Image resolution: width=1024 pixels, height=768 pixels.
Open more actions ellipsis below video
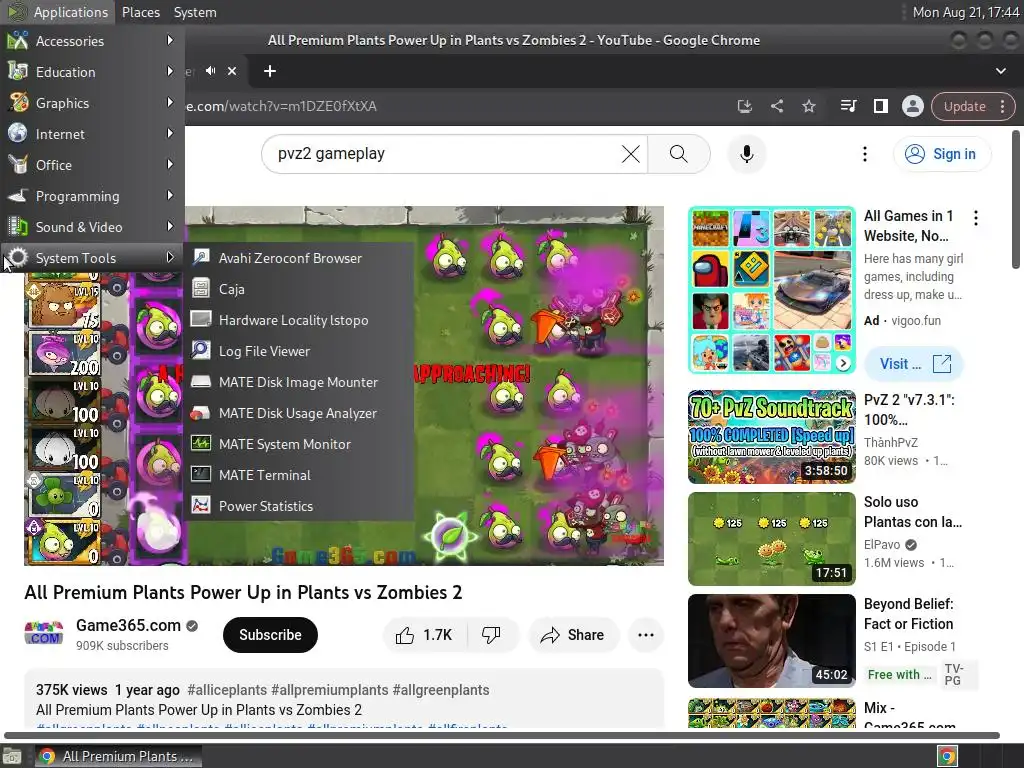point(645,635)
